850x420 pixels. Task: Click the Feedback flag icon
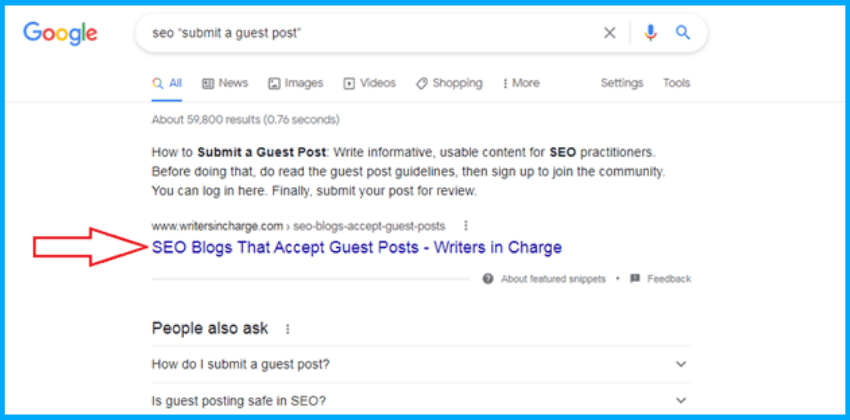pyautogui.click(x=635, y=279)
